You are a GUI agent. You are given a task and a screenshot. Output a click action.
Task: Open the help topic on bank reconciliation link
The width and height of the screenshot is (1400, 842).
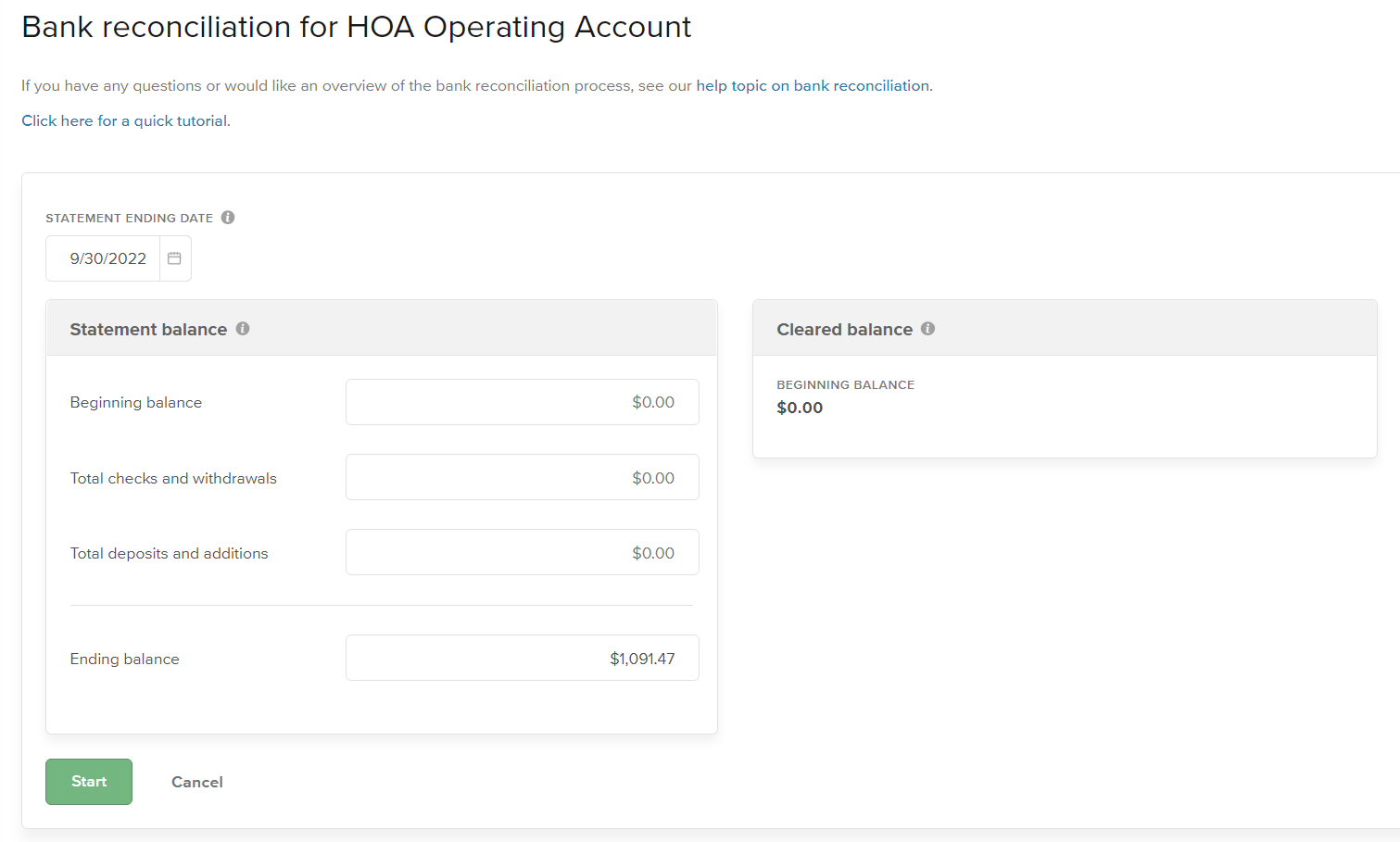(813, 85)
